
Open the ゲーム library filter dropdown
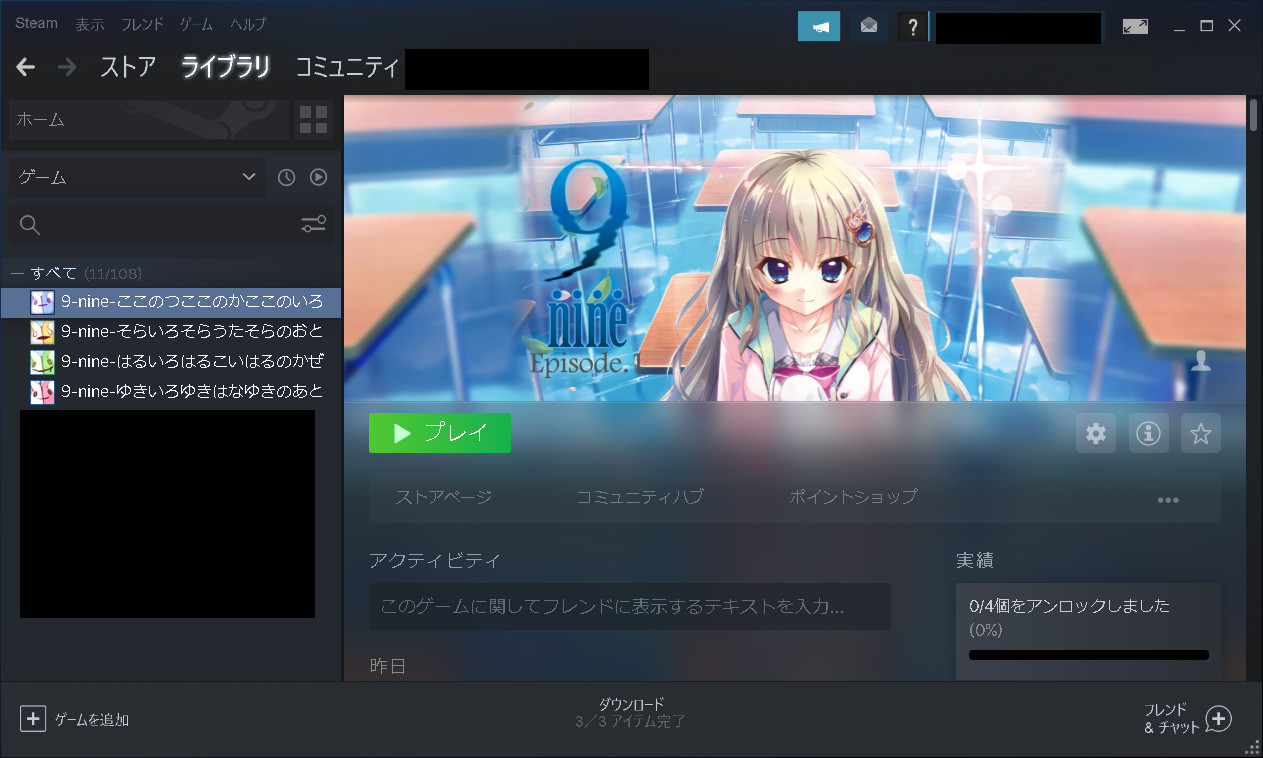(137, 177)
